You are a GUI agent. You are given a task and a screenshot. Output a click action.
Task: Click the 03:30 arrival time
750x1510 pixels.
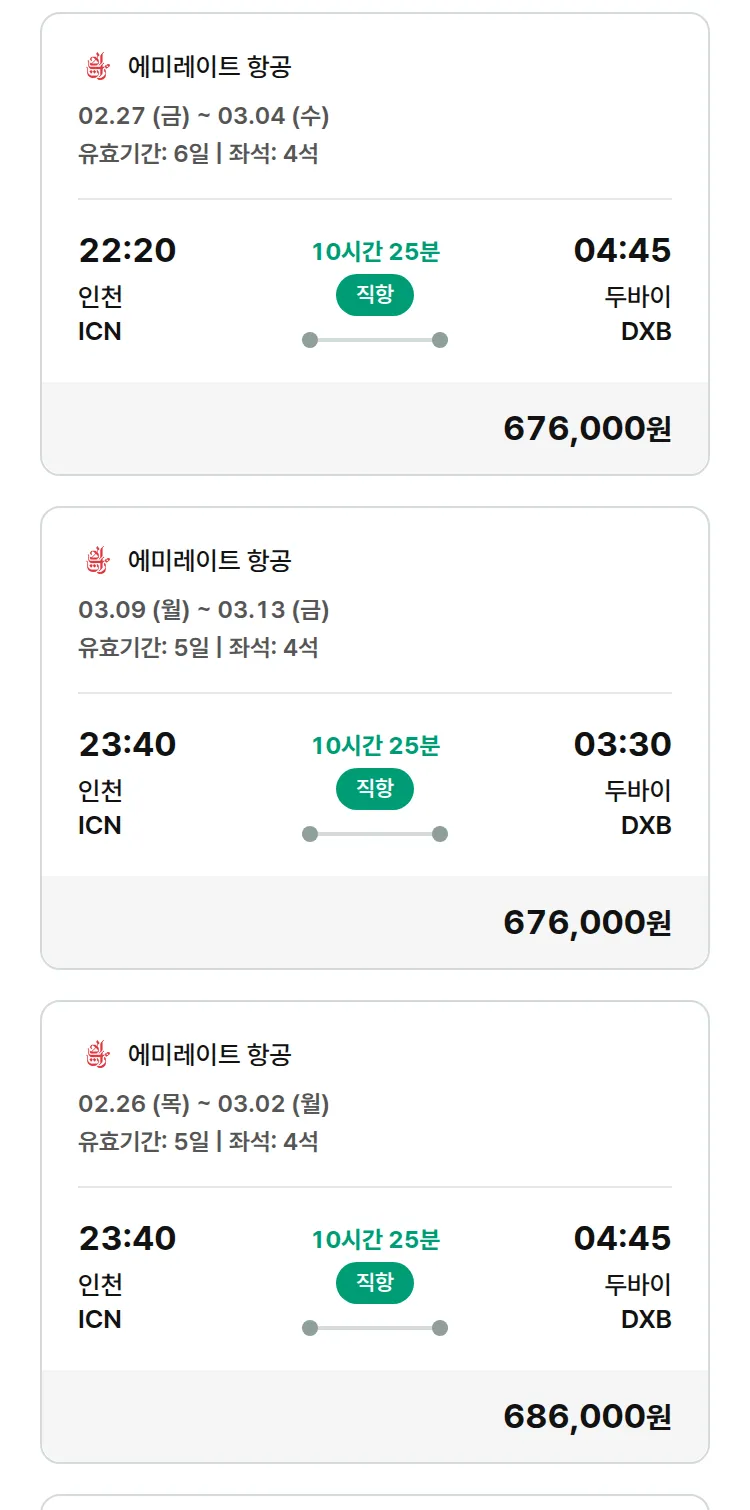click(622, 744)
